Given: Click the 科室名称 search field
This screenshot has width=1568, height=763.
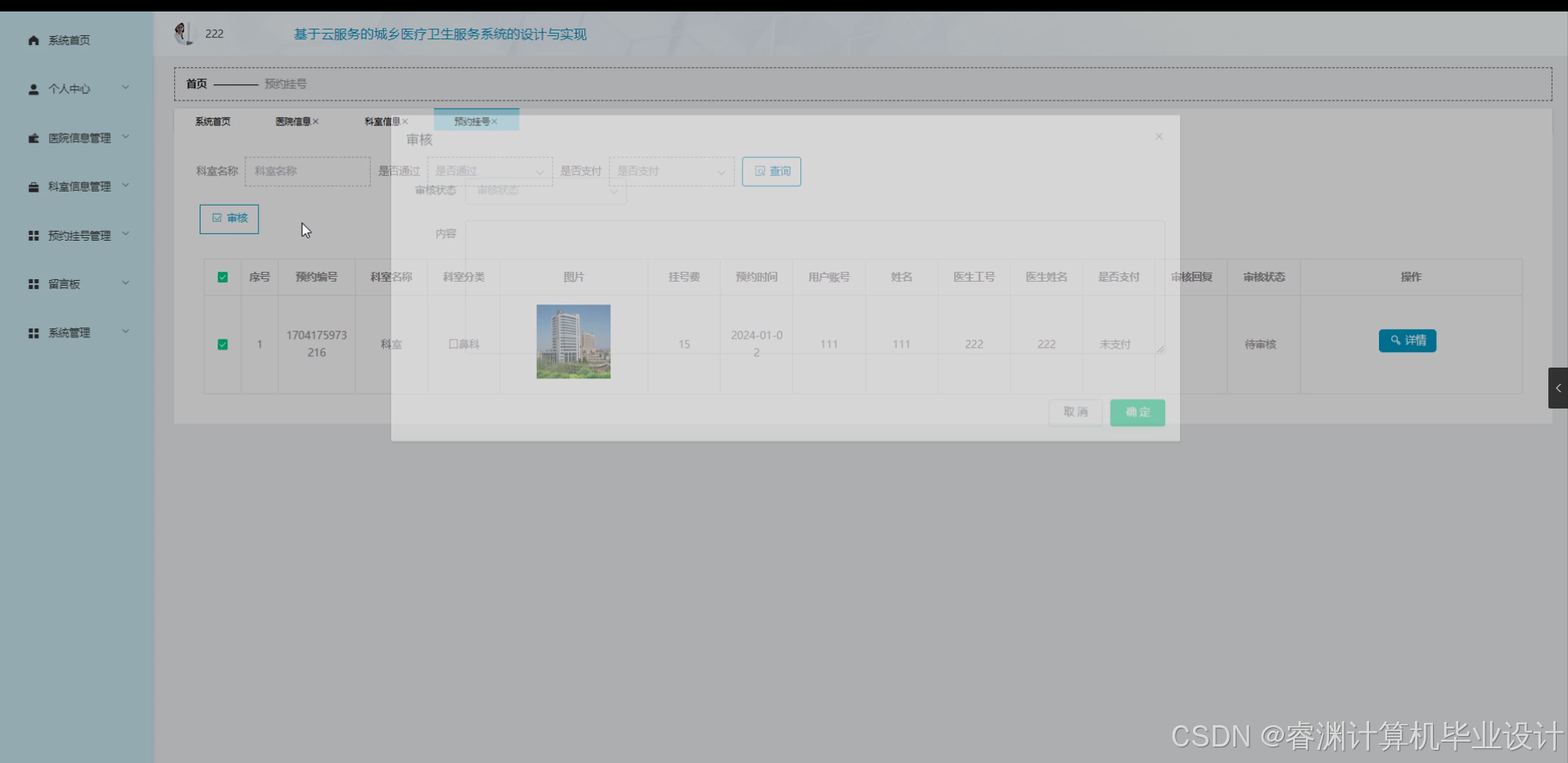Looking at the screenshot, I should point(308,171).
